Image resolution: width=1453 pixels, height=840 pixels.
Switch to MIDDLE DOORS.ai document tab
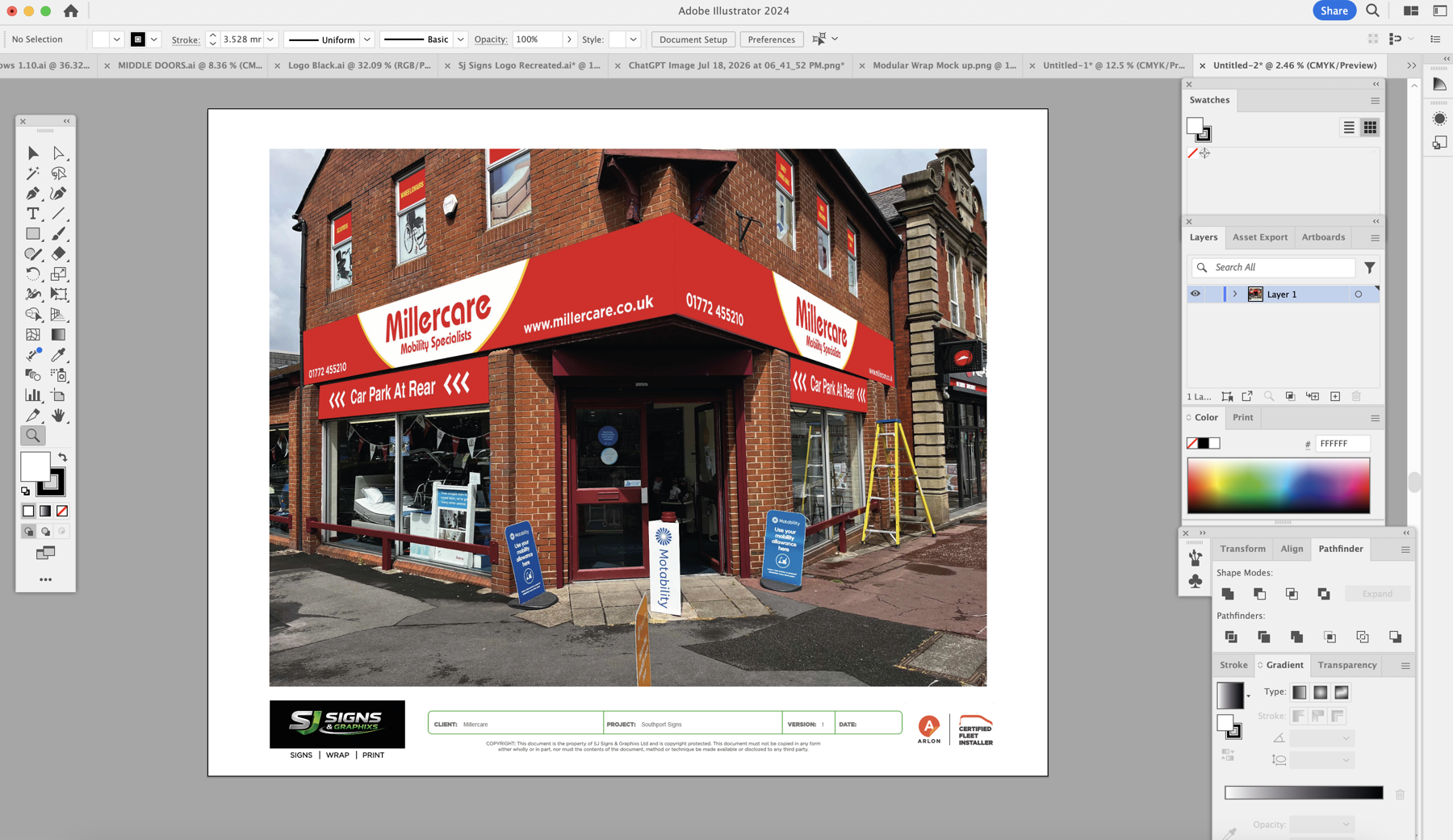[x=190, y=65]
